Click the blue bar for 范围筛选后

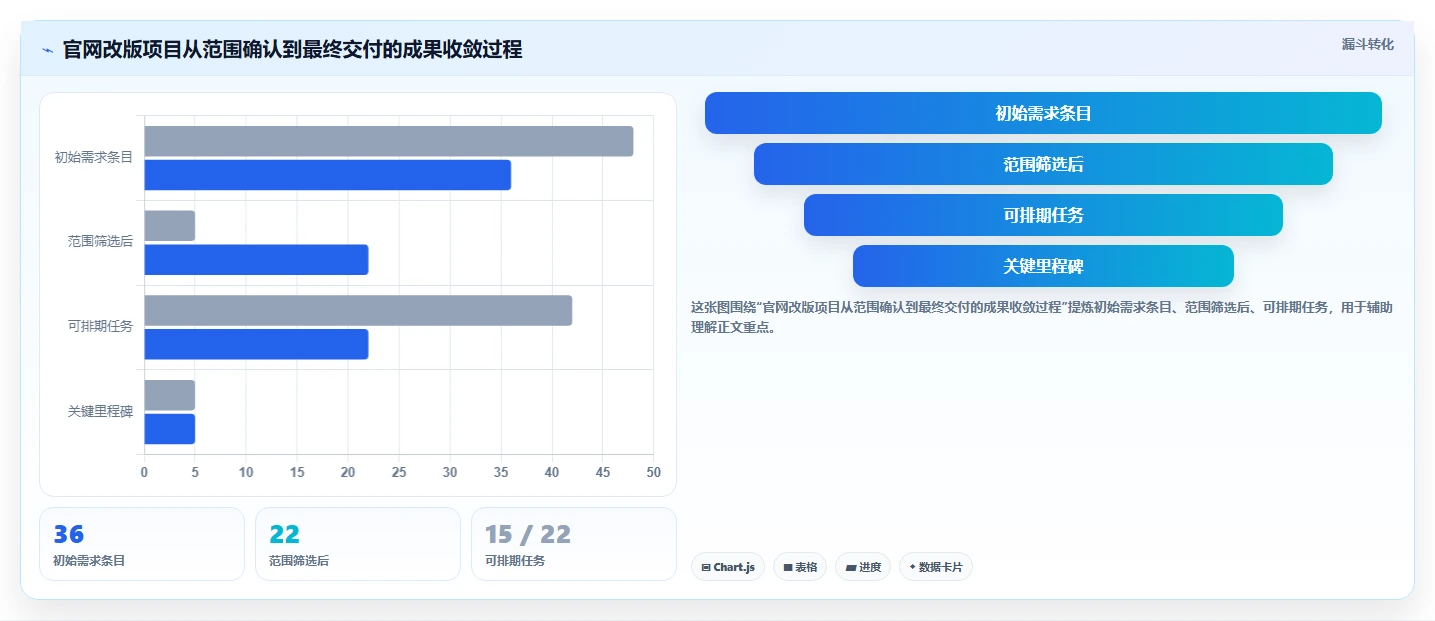point(257,260)
